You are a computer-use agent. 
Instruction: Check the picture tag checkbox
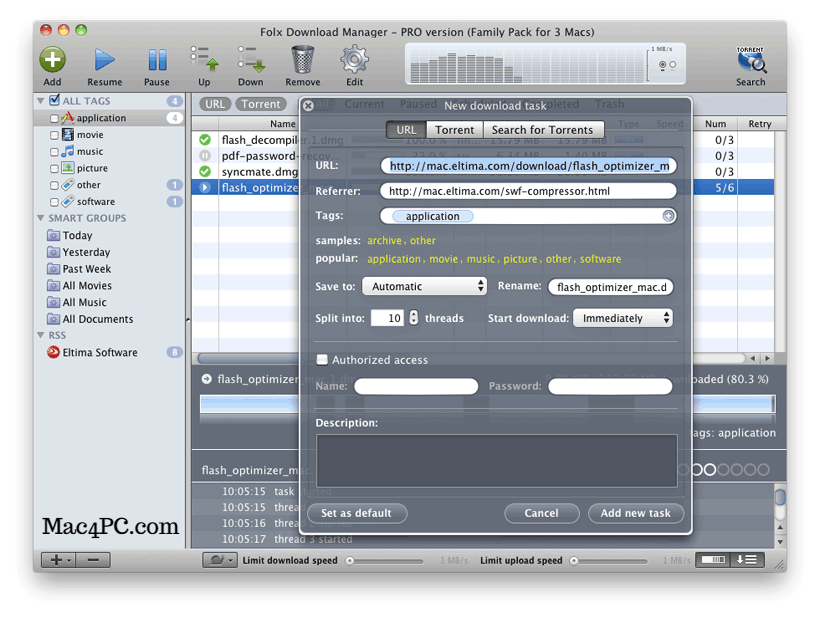[54, 169]
